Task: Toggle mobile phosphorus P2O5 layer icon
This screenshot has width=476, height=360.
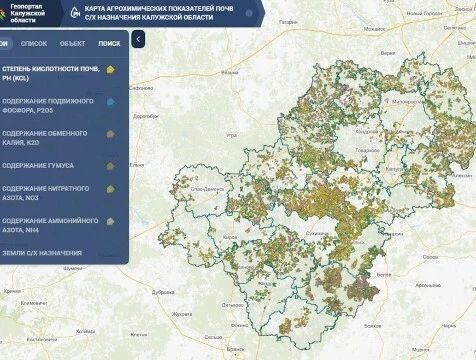Action: 111,102
